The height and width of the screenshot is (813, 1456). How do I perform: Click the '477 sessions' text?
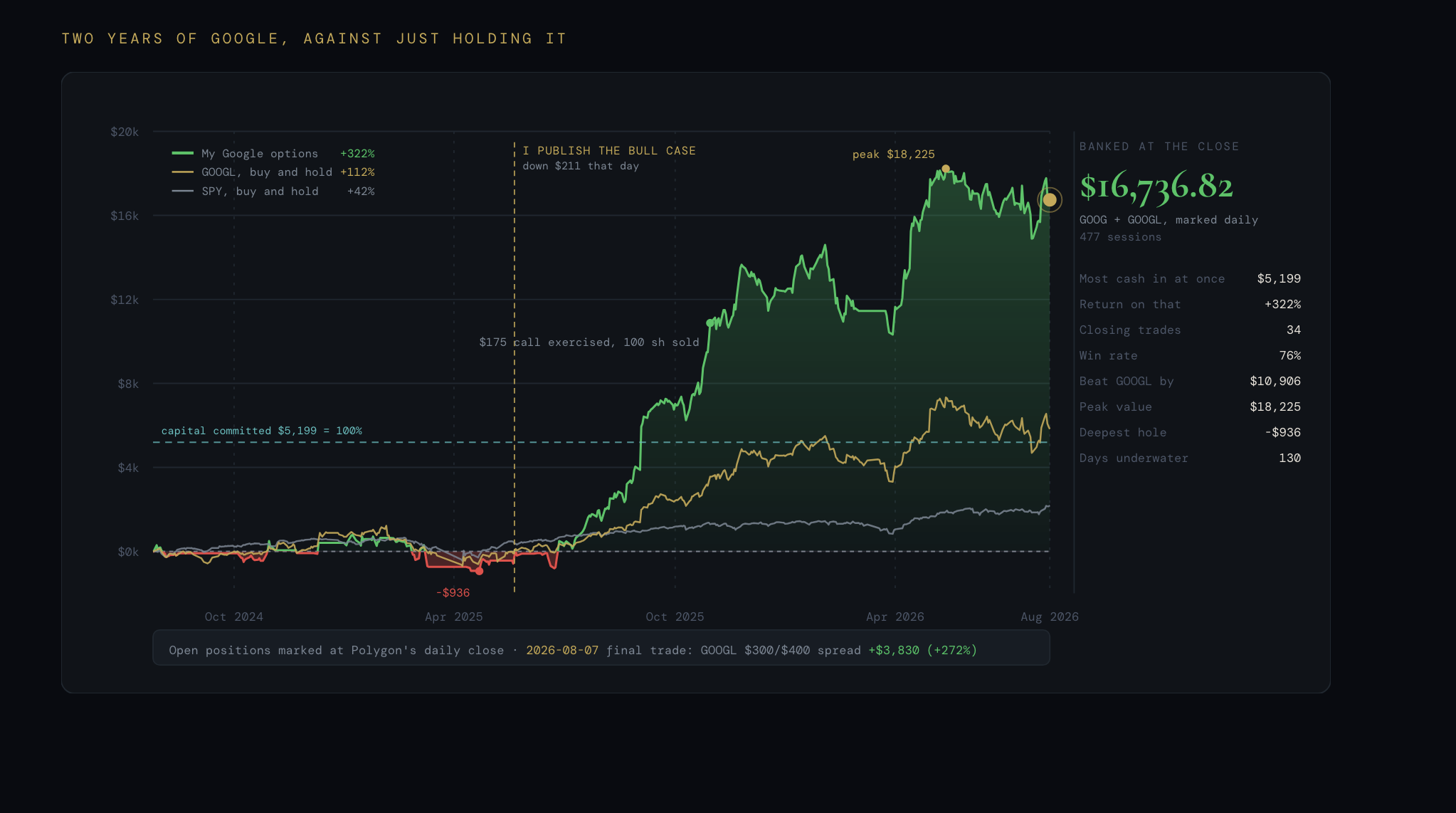point(1120,236)
